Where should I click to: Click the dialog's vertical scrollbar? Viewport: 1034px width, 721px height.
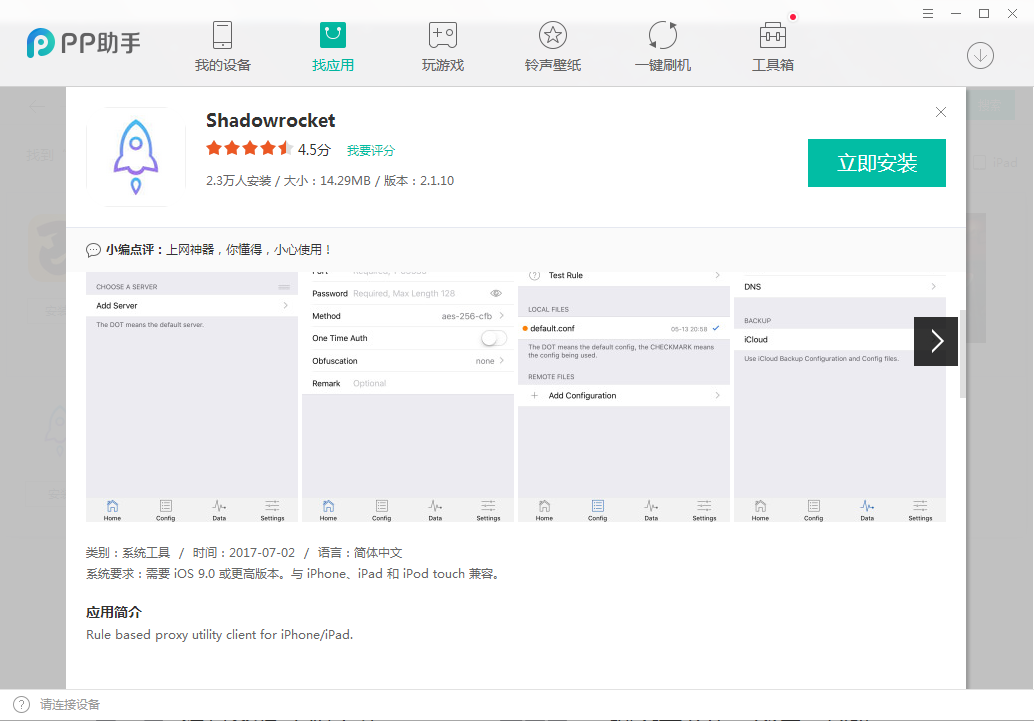pyautogui.click(x=963, y=354)
